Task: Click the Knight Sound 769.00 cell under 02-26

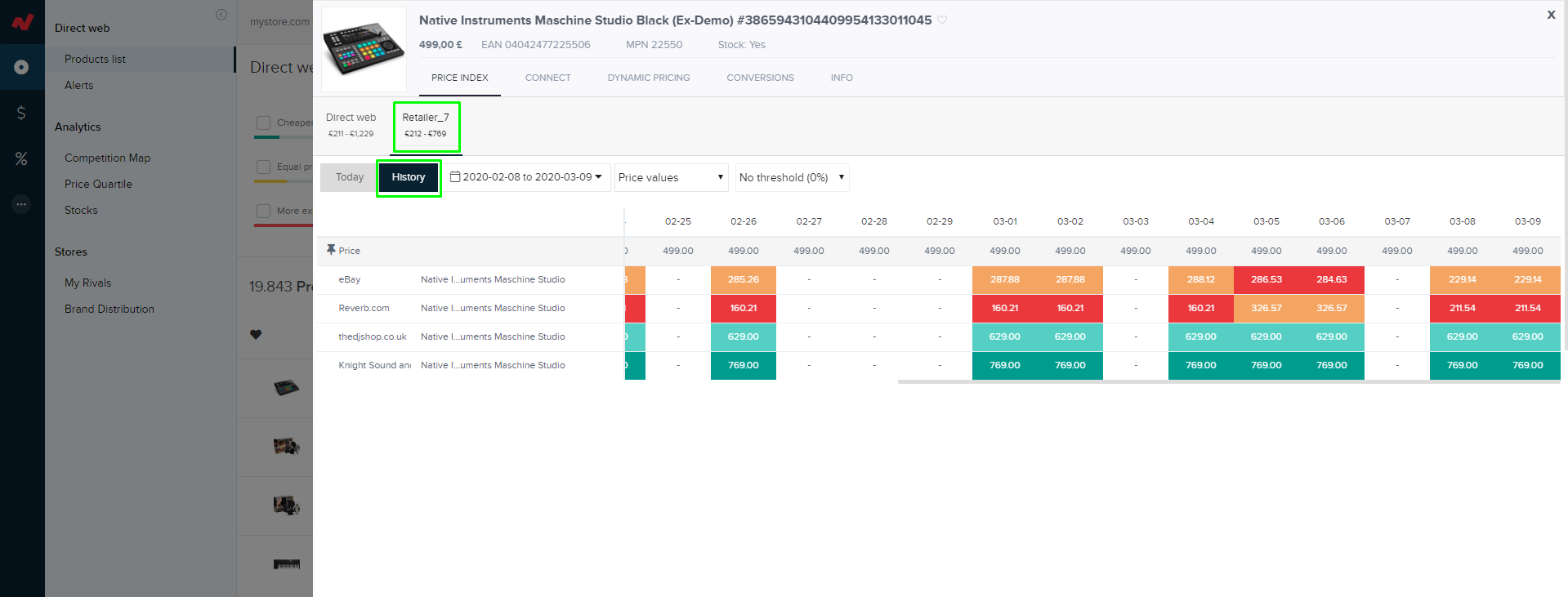Action: tap(744, 365)
